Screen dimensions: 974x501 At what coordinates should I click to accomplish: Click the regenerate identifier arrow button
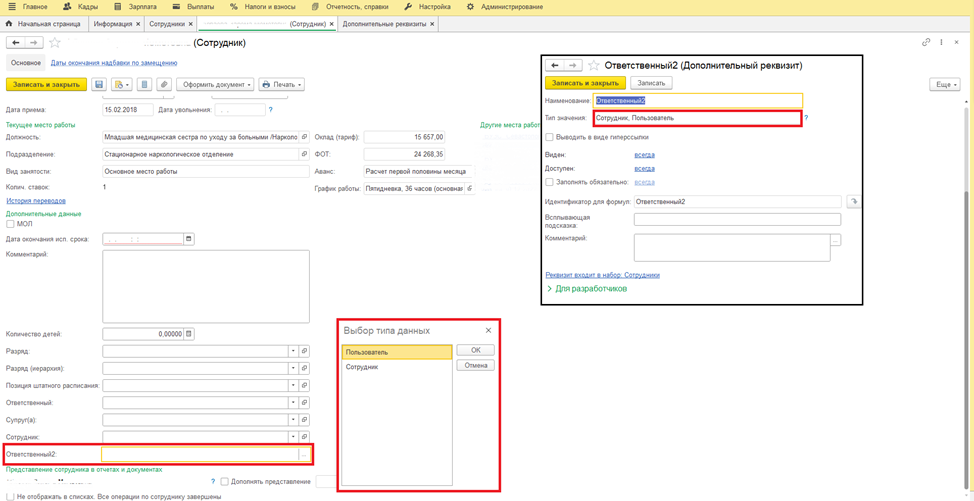click(854, 202)
